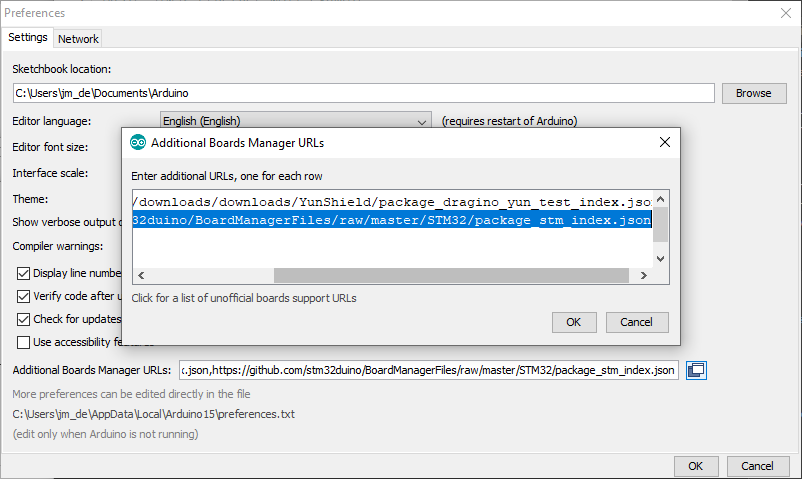Click the down arrow of vertical scrollbar
Screen dimensions: 802x479
tap(660, 259)
